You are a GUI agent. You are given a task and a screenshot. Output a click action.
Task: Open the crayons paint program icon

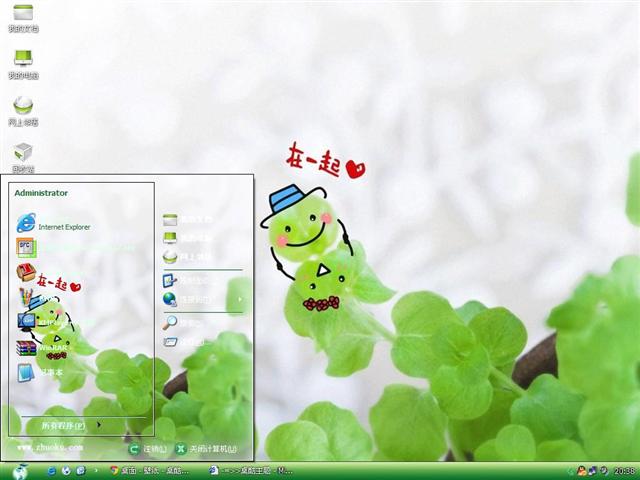pyautogui.click(x=26, y=297)
